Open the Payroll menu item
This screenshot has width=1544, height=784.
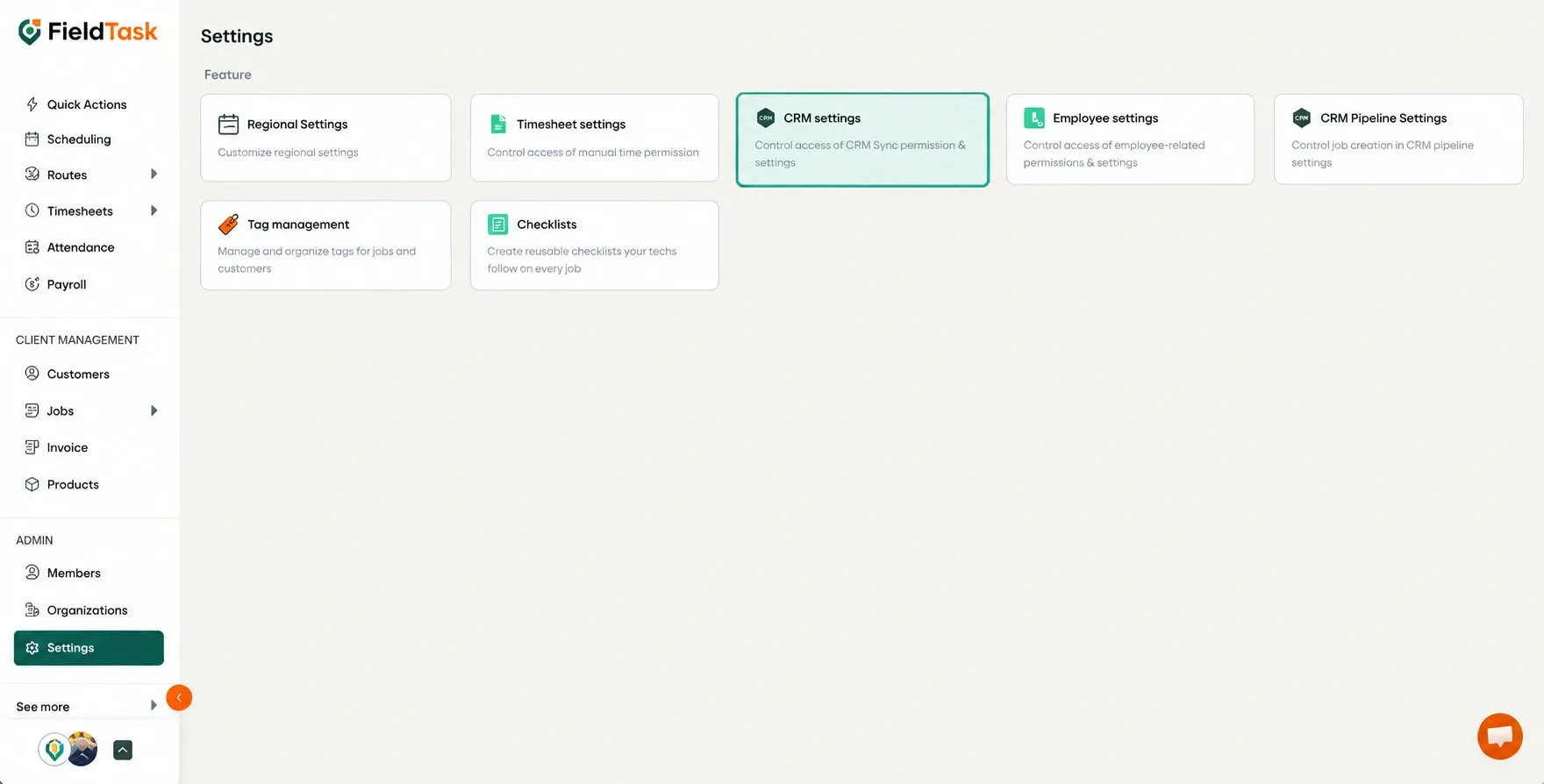pos(89,284)
